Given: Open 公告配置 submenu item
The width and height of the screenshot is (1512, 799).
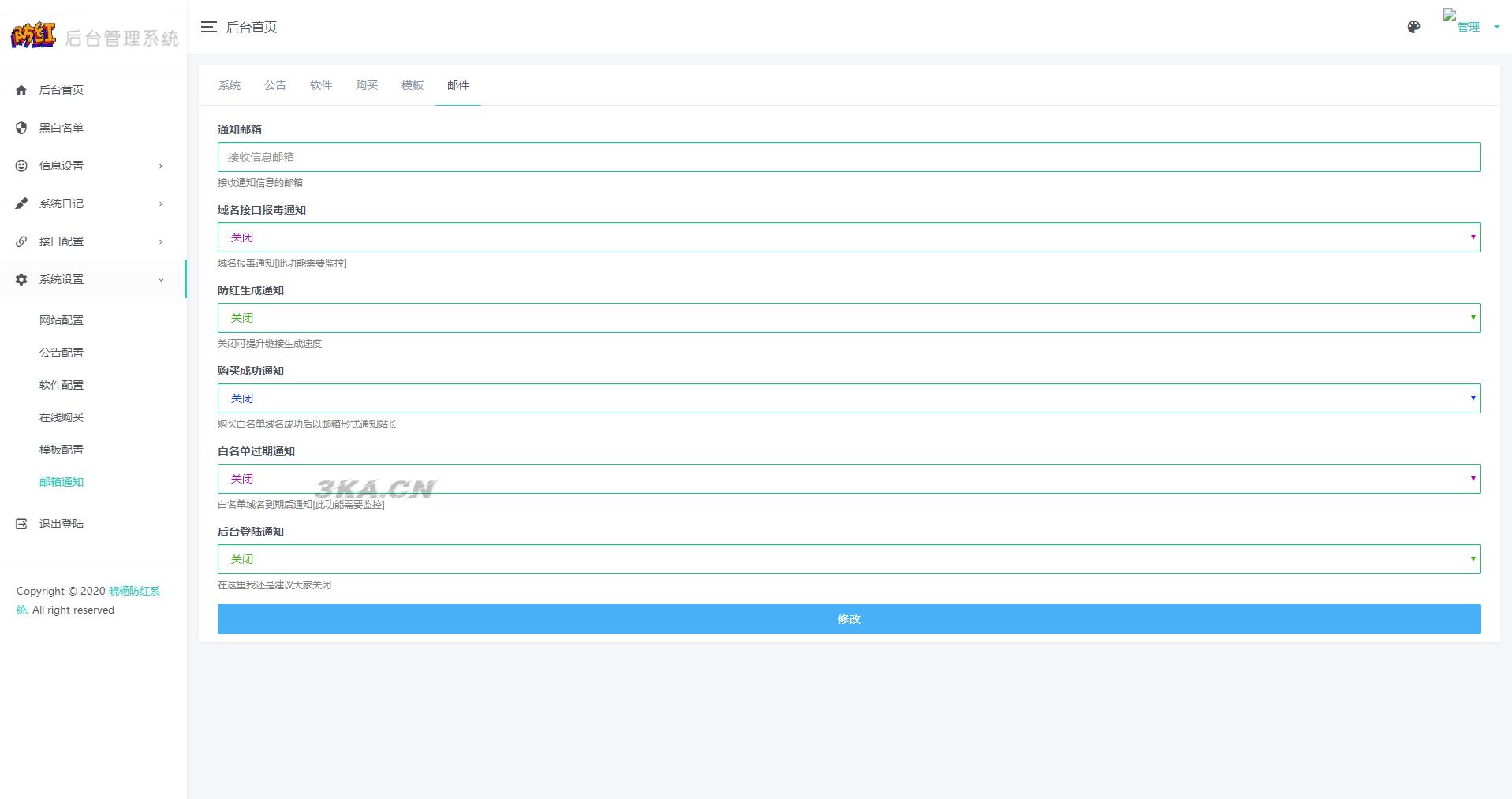Looking at the screenshot, I should click(x=62, y=353).
